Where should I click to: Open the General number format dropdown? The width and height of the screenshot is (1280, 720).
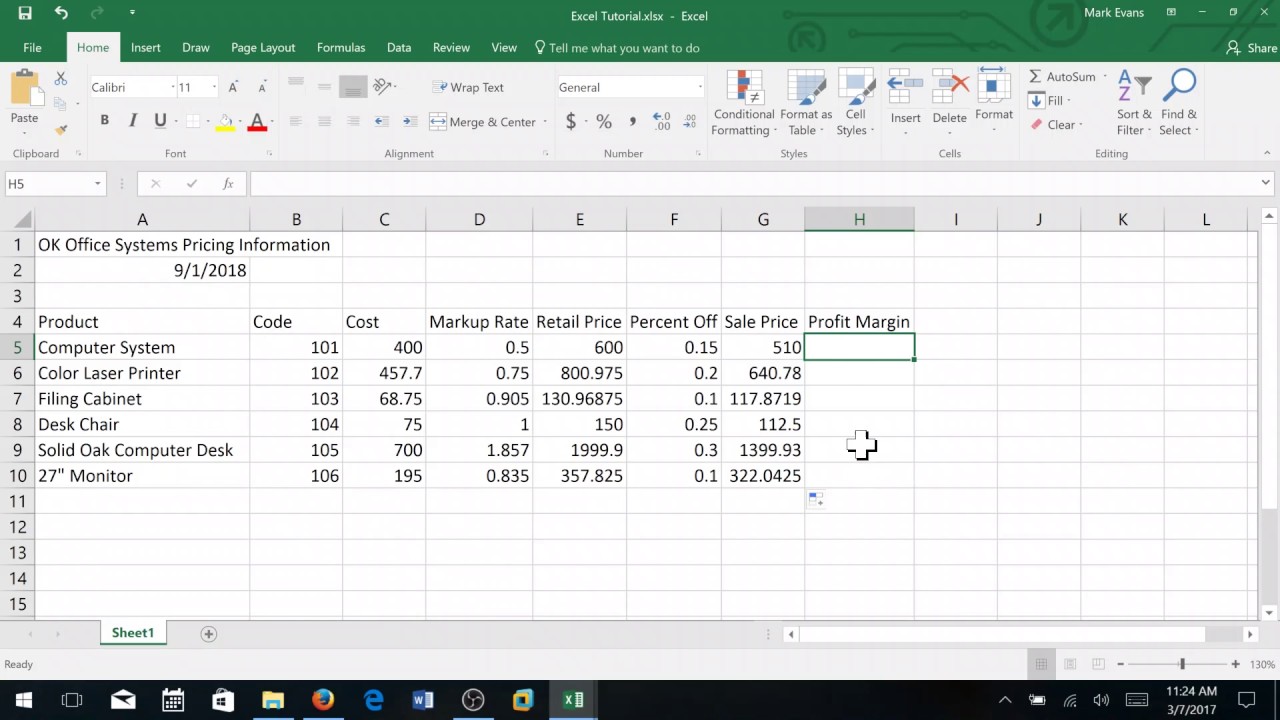coord(699,87)
